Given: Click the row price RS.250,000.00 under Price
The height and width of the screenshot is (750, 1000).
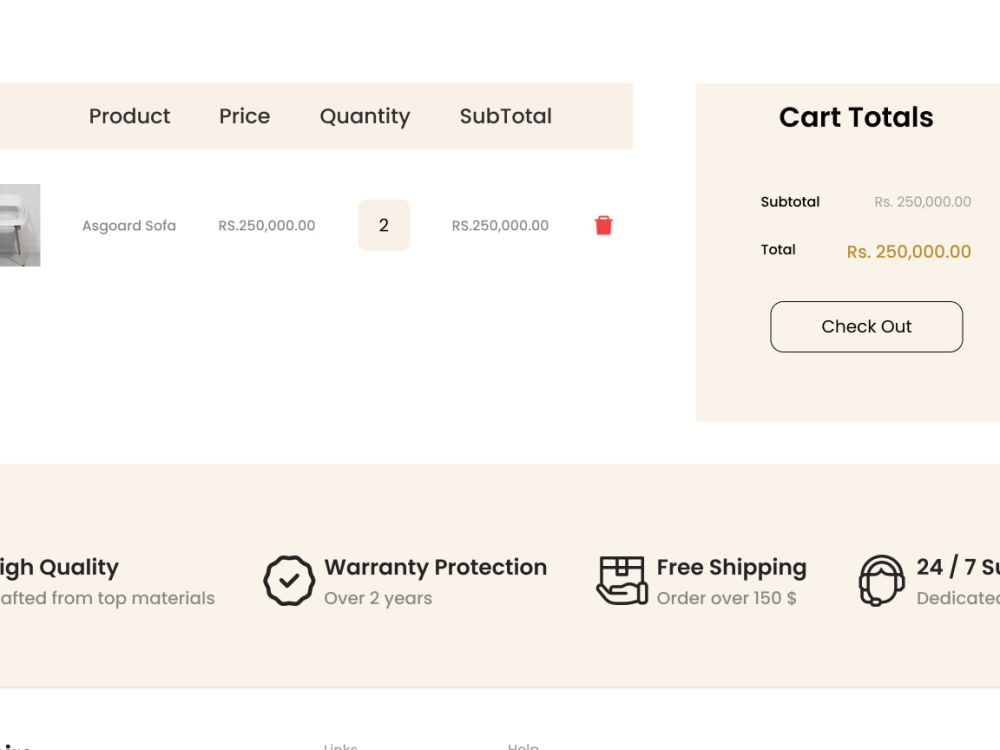Looking at the screenshot, I should coord(267,226).
